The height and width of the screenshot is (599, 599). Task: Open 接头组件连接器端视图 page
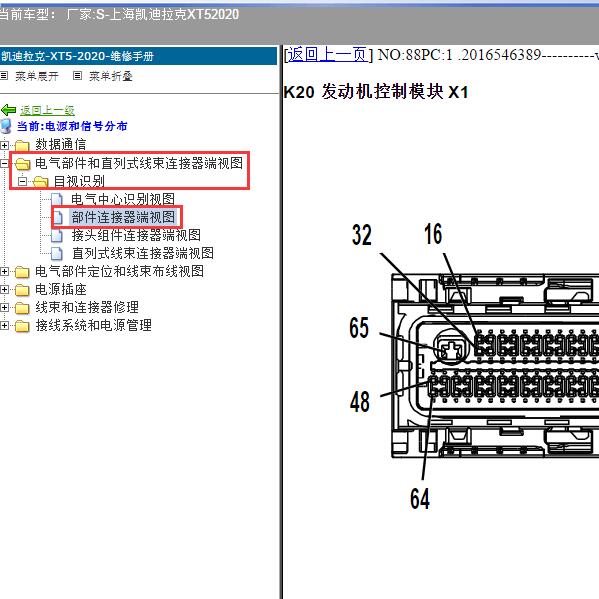coord(136,235)
